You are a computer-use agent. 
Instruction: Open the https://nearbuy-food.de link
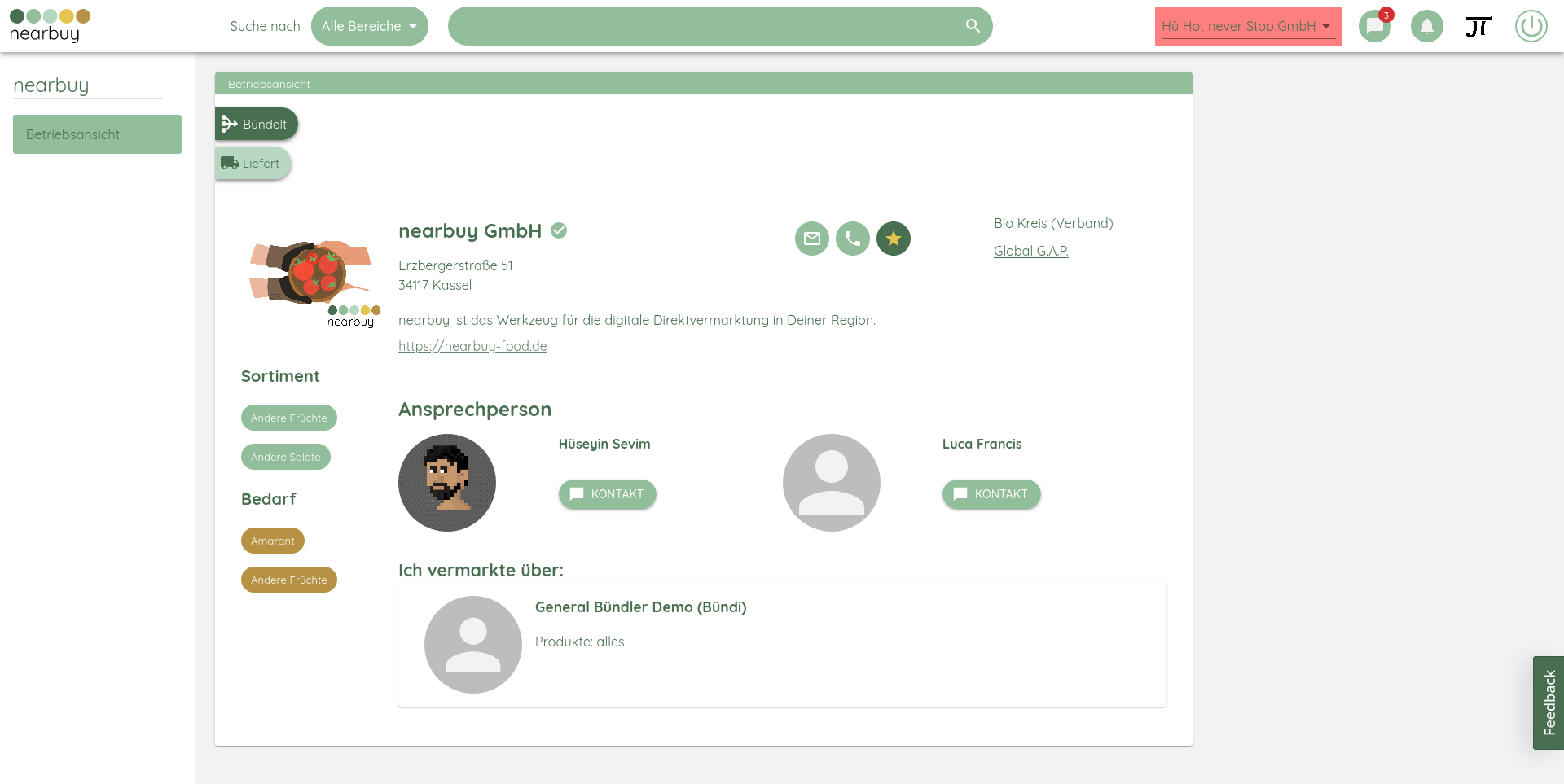pyautogui.click(x=472, y=346)
